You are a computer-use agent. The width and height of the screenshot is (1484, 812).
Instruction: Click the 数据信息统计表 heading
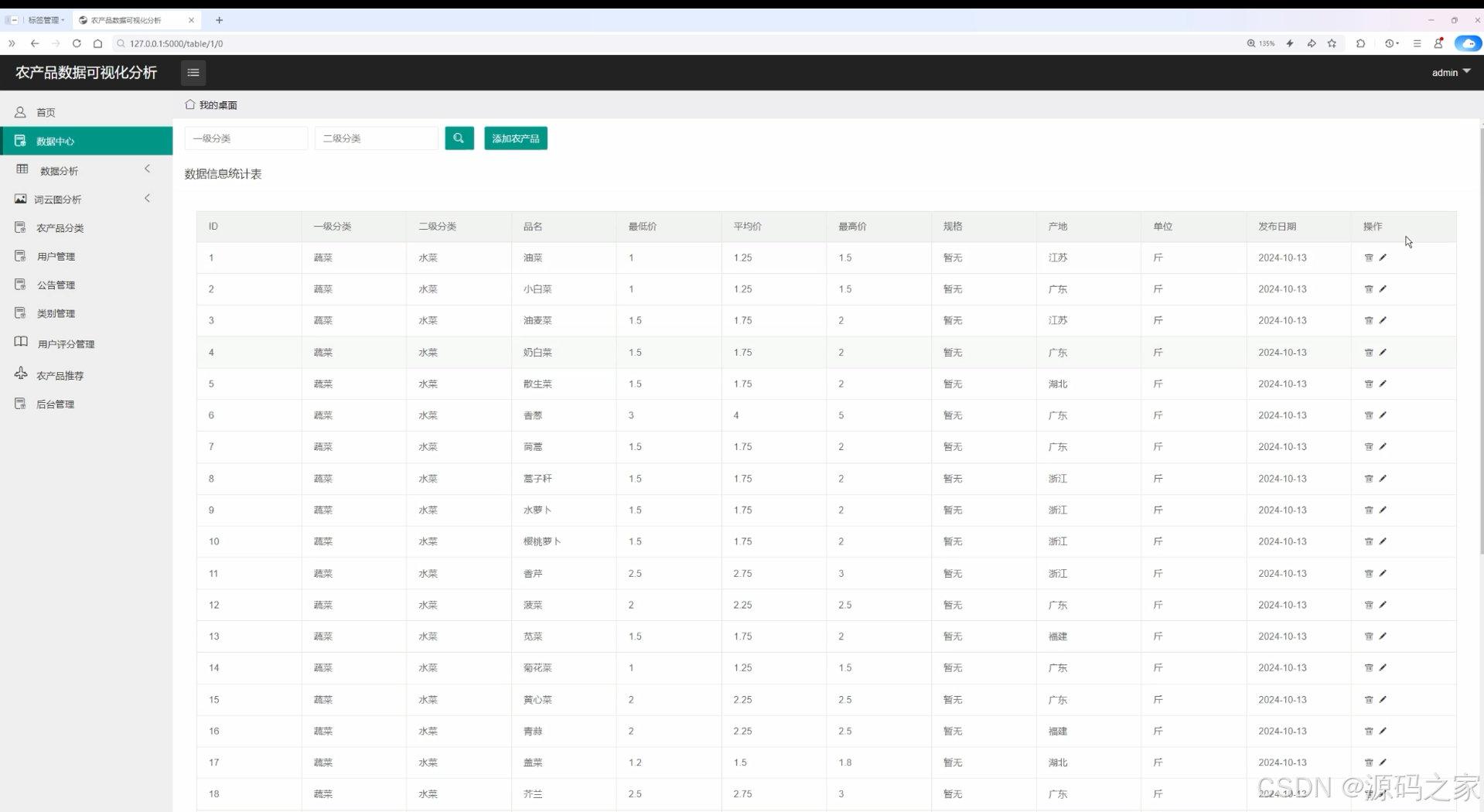(223, 174)
